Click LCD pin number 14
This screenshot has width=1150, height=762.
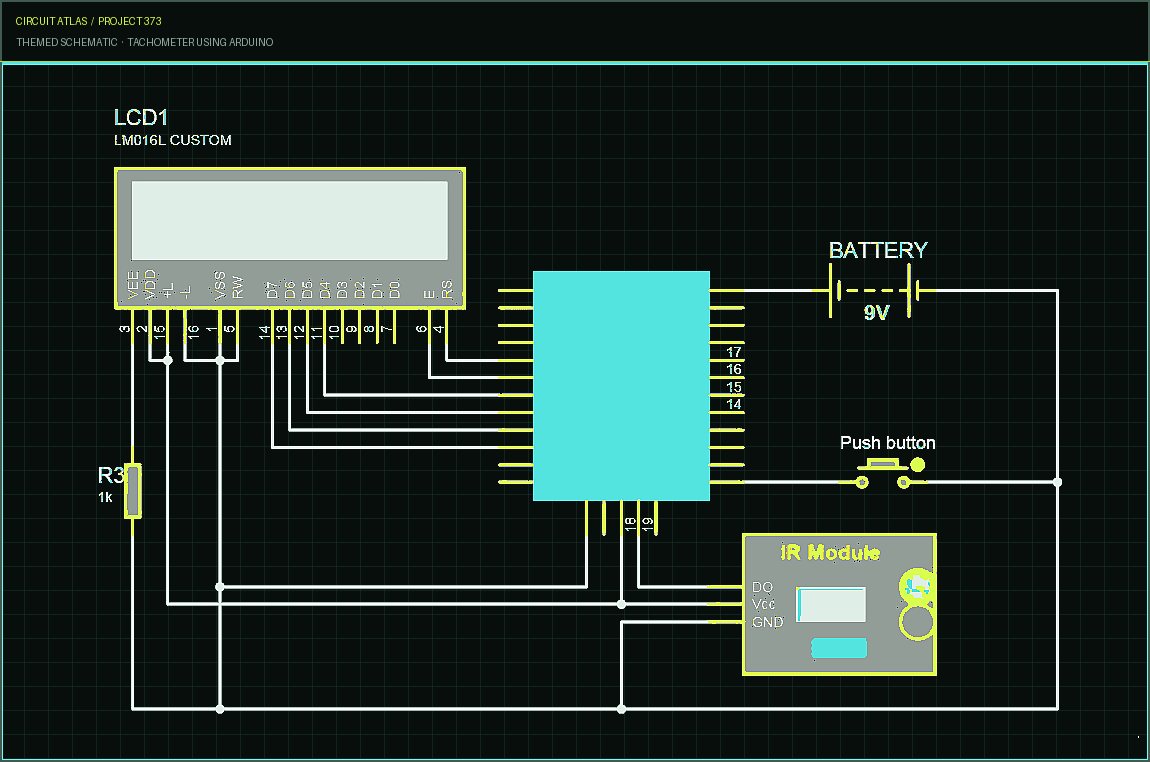point(264,331)
